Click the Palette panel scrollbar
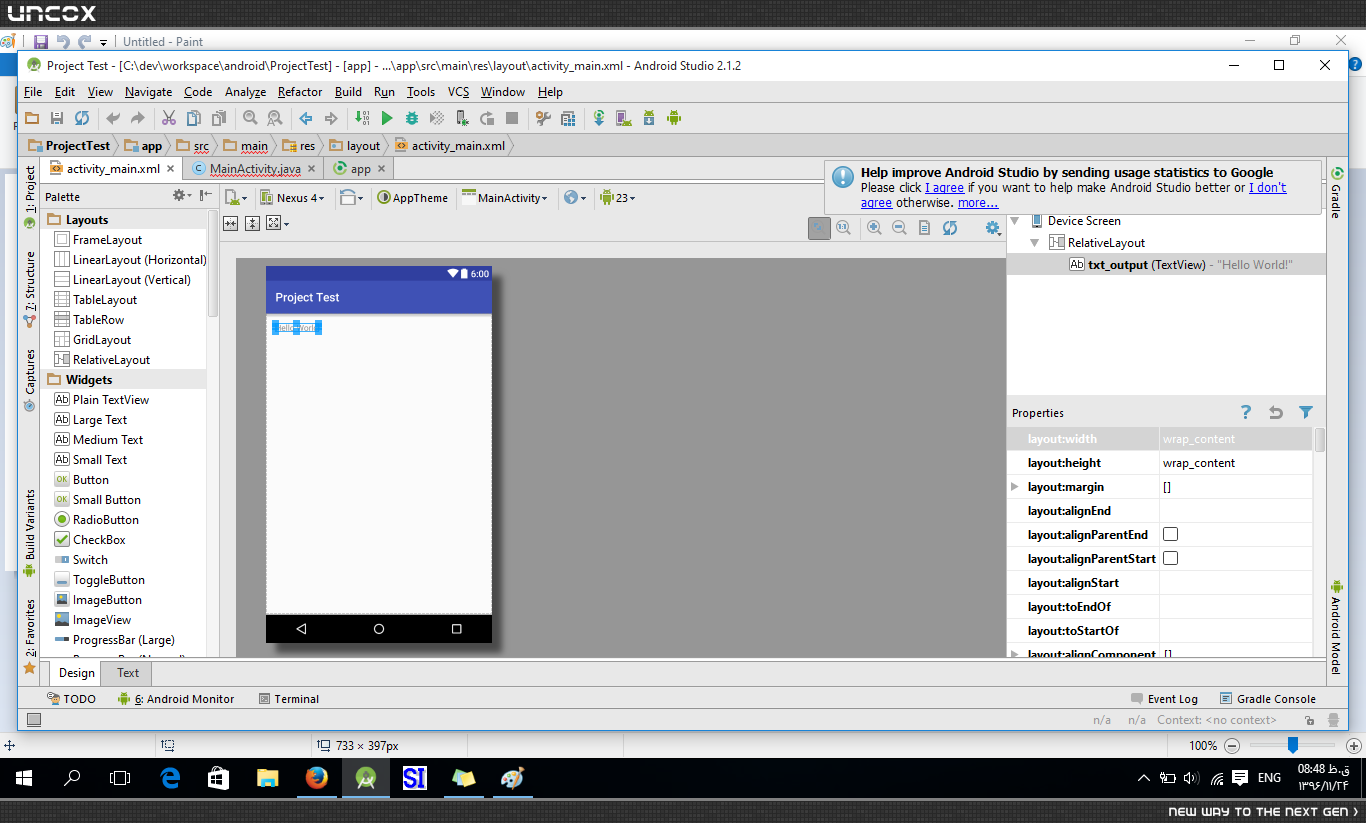1366x823 pixels. [x=212, y=265]
